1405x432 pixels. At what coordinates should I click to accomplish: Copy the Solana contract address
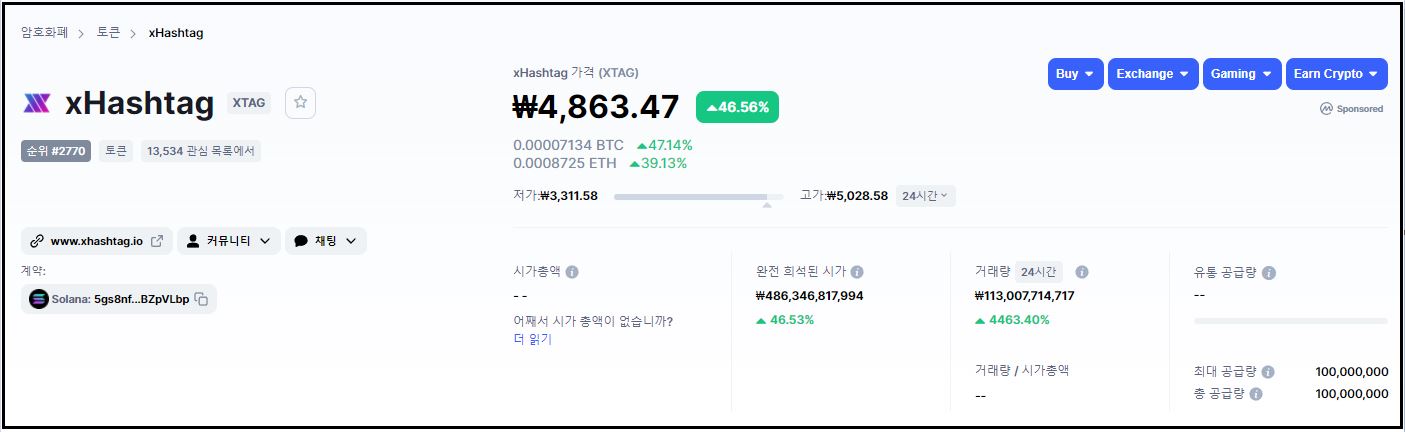(x=201, y=299)
